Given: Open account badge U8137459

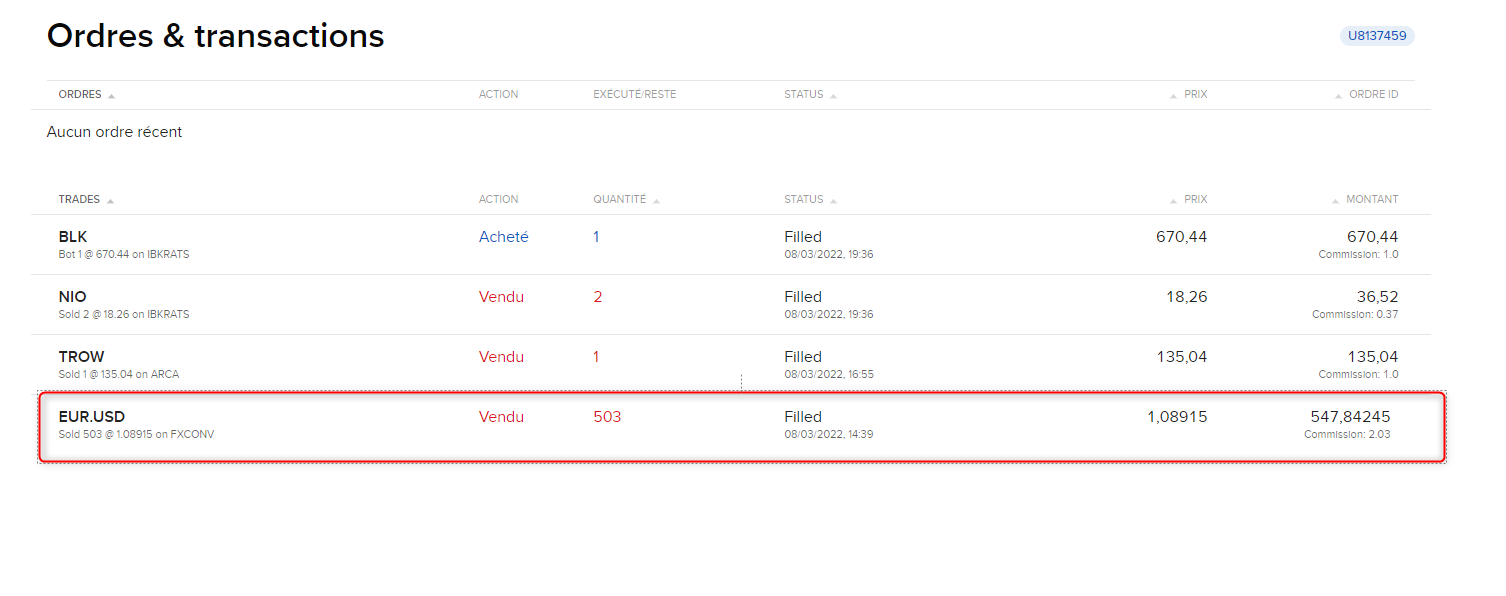Looking at the screenshot, I should (x=1377, y=36).
